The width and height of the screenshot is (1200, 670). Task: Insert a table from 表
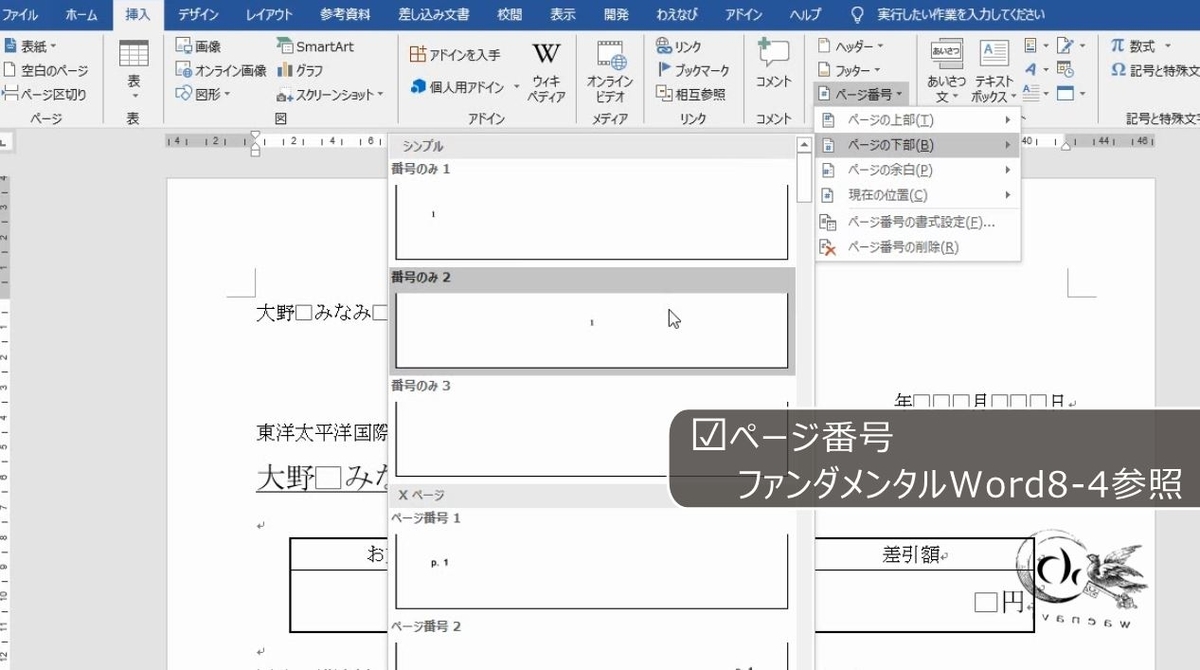134,68
